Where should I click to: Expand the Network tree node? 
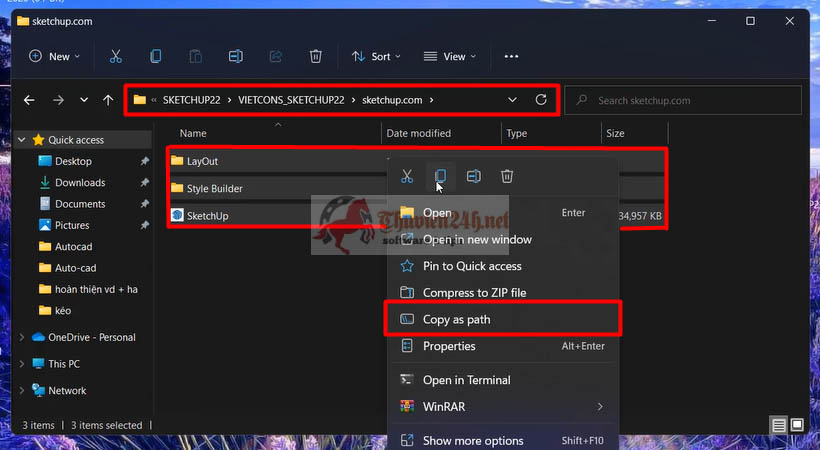coord(21,390)
